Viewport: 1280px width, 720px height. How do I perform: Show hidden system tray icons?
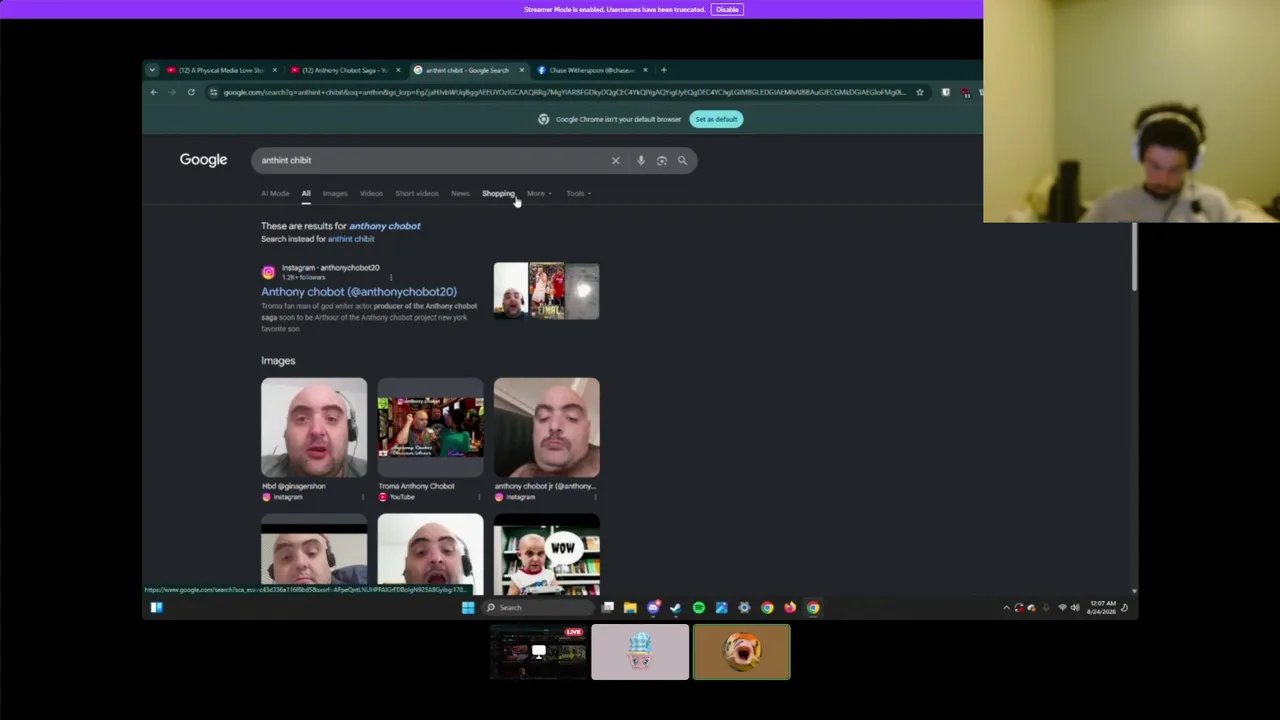1006,607
